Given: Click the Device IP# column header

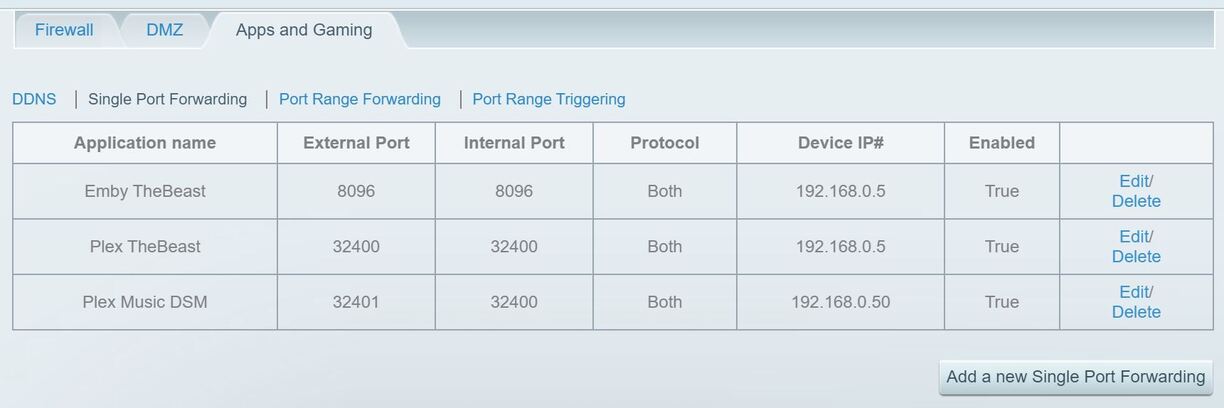Looking at the screenshot, I should 841,143.
